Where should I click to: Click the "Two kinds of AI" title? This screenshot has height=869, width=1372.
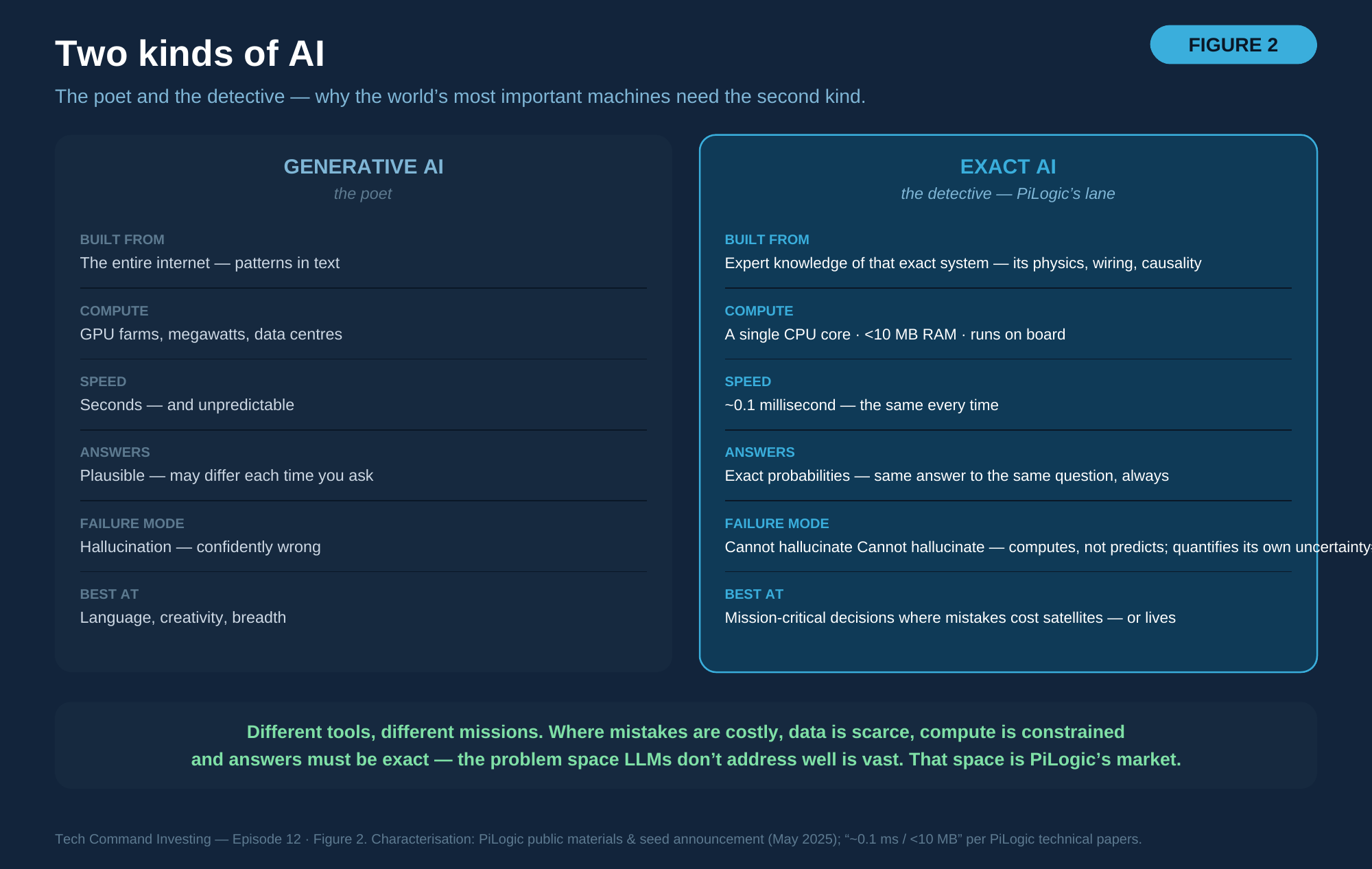[189, 53]
